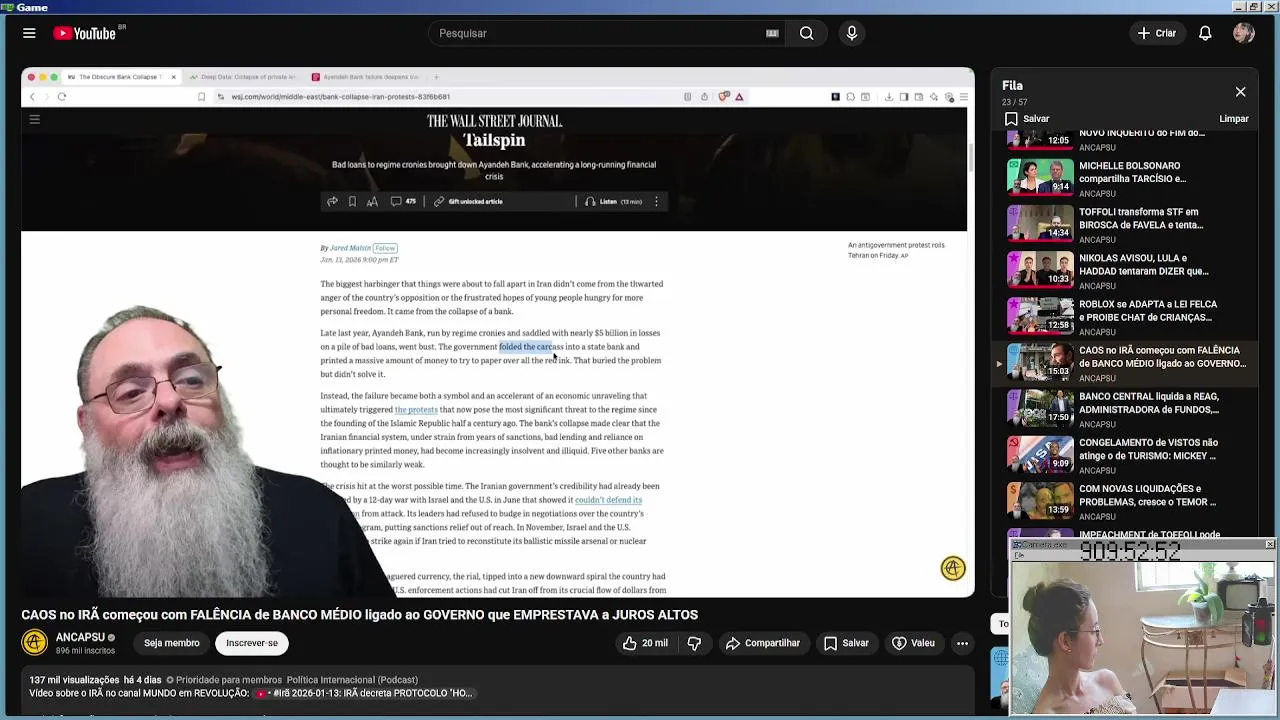Viewport: 1280px width, 720px height.
Task: Click Listen (13 min) audio button
Action: pyautogui.click(x=613, y=201)
